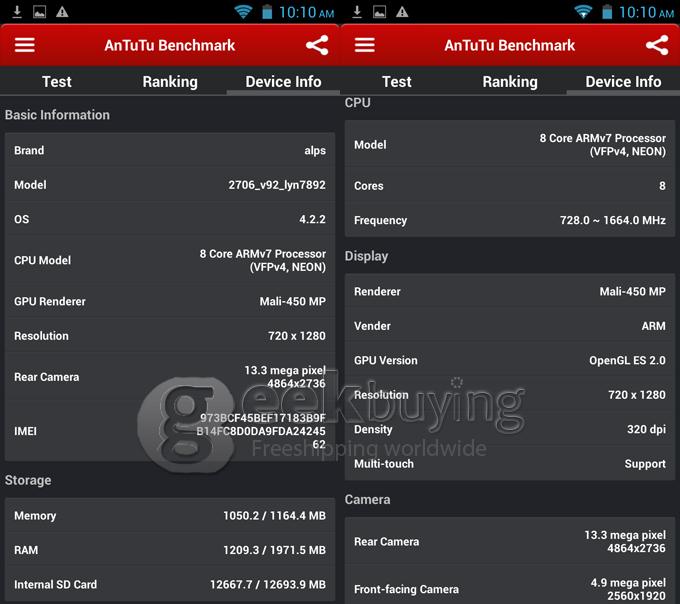Select Resolution row under Basic Information
This screenshot has width=680, height=604.
[170, 336]
